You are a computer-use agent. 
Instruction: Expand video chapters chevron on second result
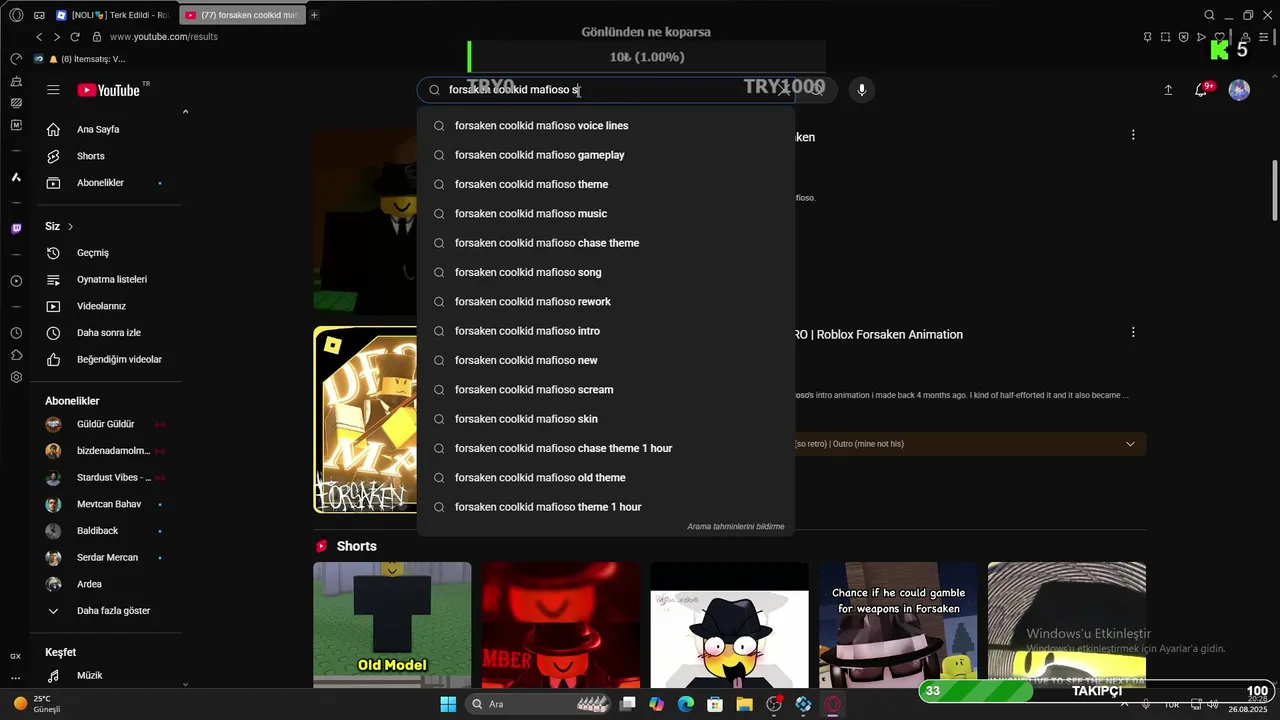(1130, 444)
